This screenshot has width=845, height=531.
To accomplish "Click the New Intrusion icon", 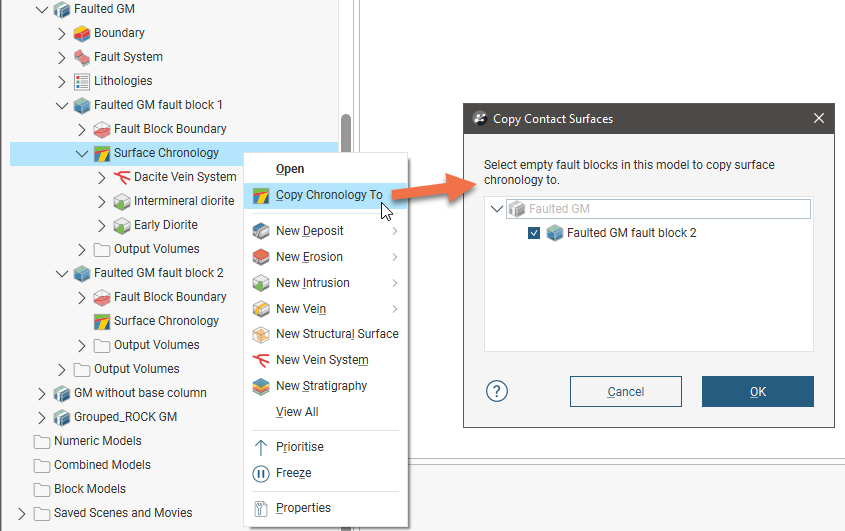I will (x=261, y=283).
